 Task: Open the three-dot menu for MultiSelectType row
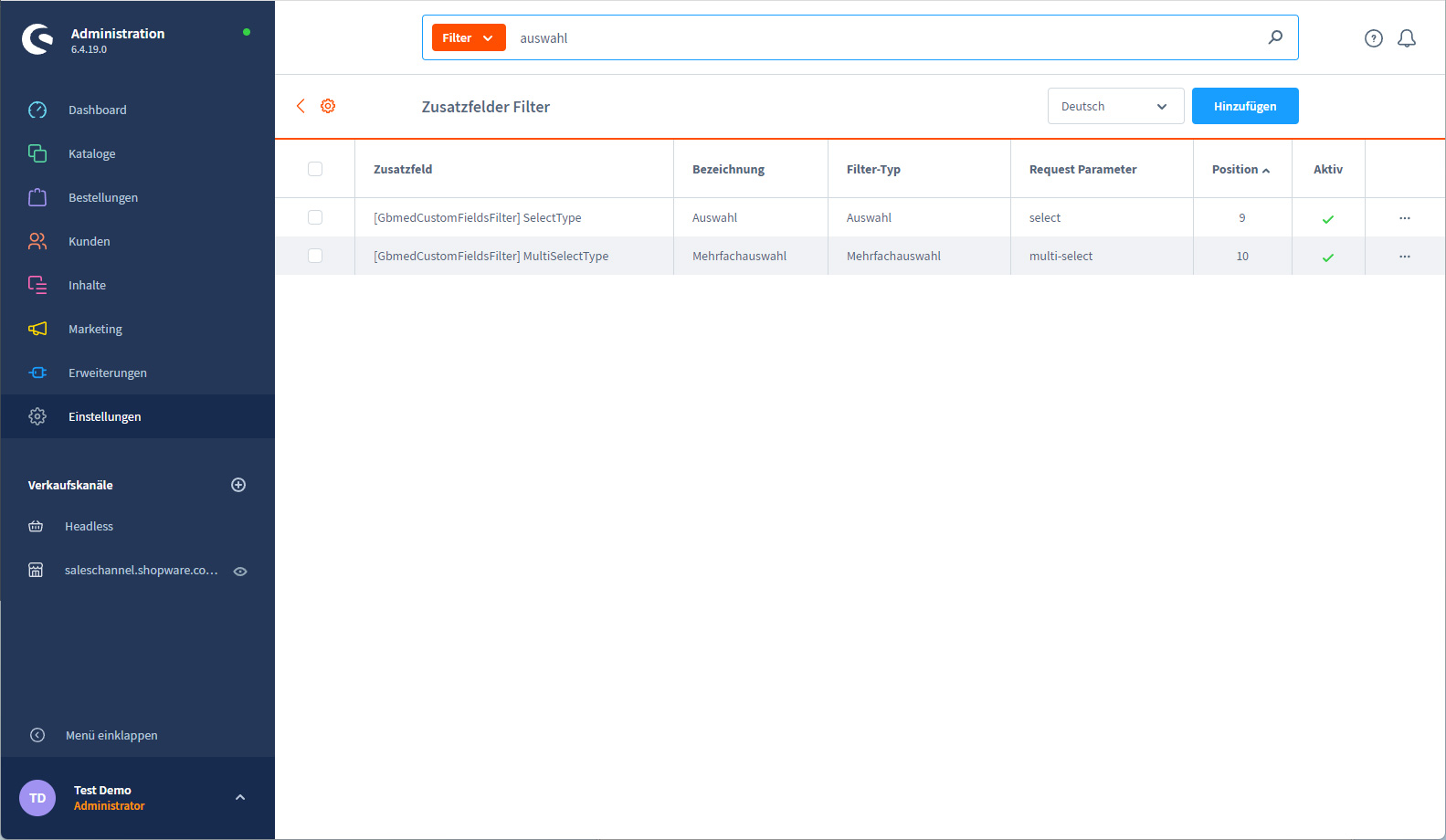coord(1405,257)
